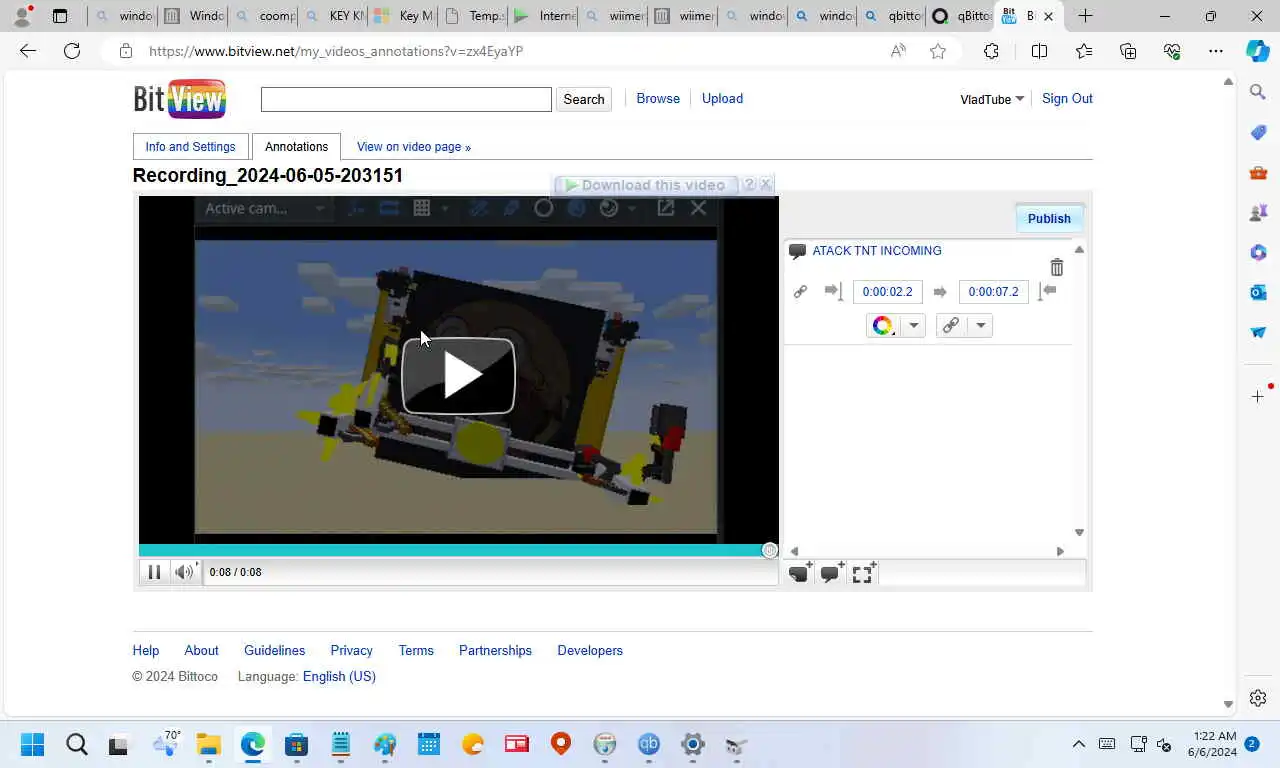1280x768 pixels.
Task: Set annotation start to current time
Action: pos(833,291)
